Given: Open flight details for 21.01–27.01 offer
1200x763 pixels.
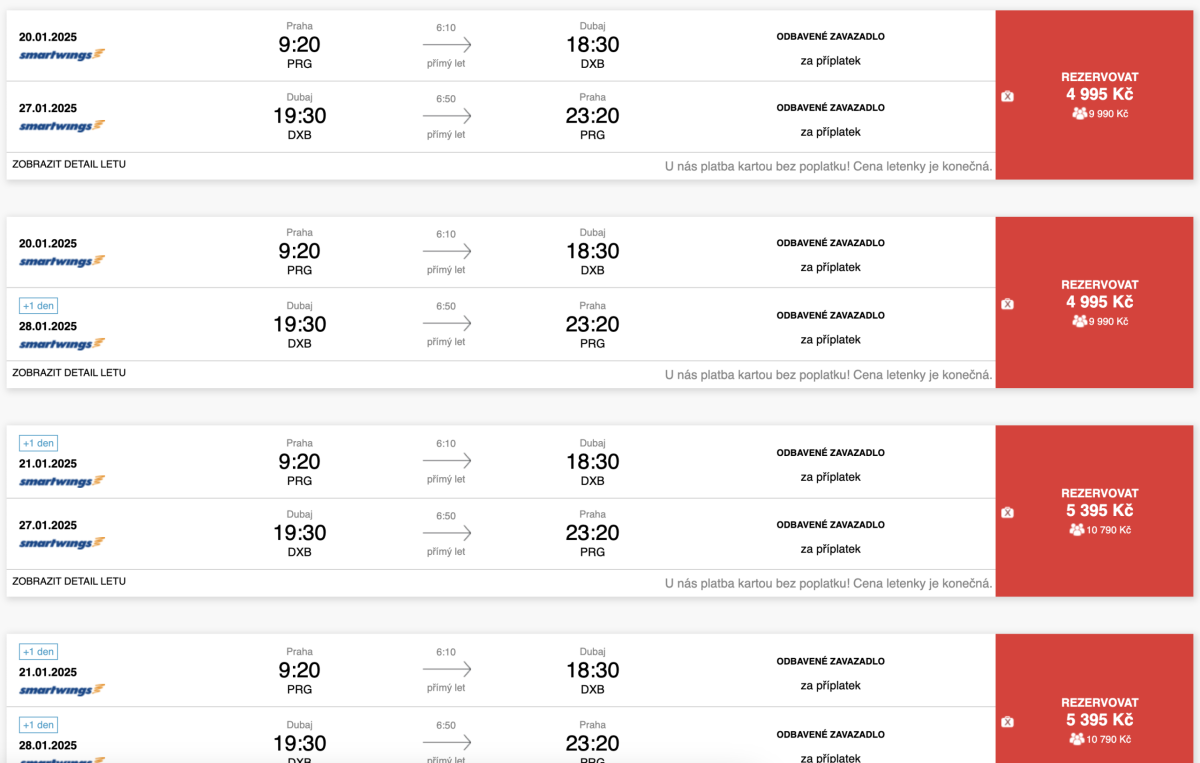Looking at the screenshot, I should (x=69, y=581).
